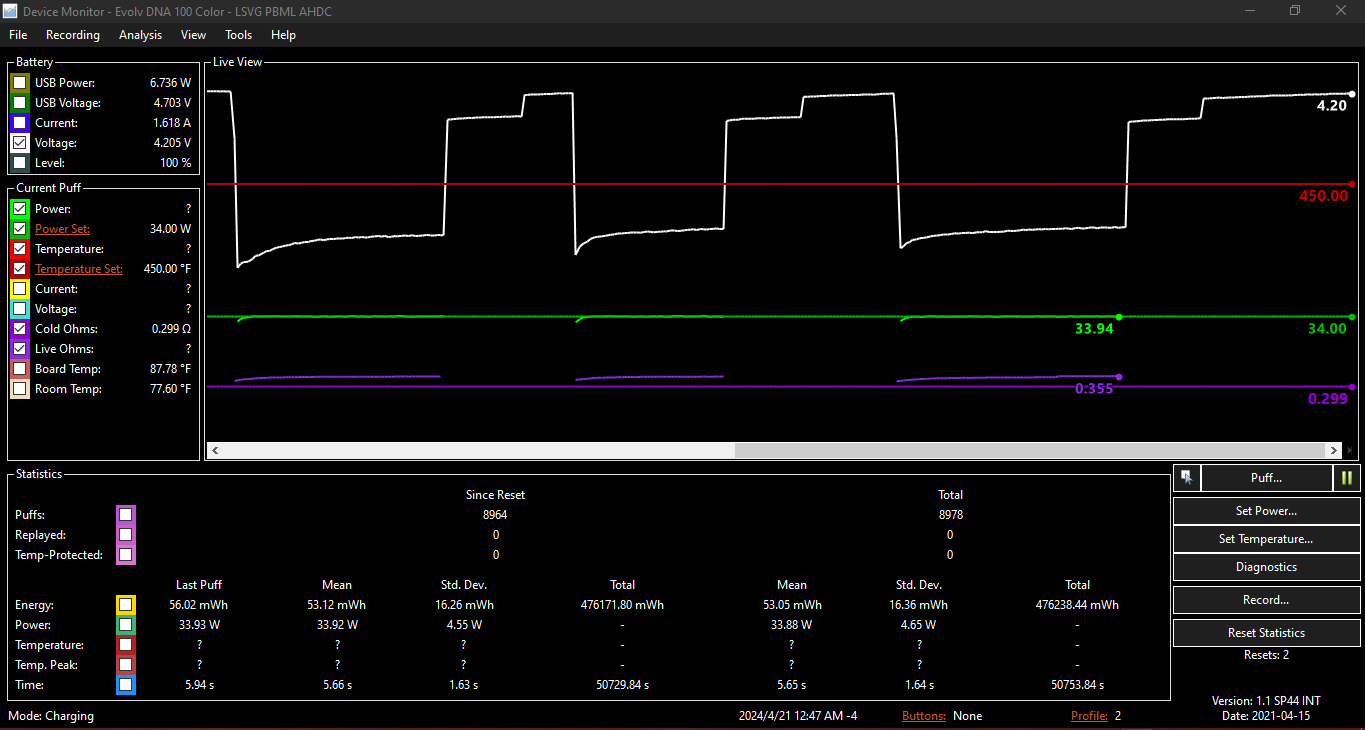The image size is (1365, 730).
Task: Click left arrow of the Live View scrollbar
Action: tap(215, 451)
